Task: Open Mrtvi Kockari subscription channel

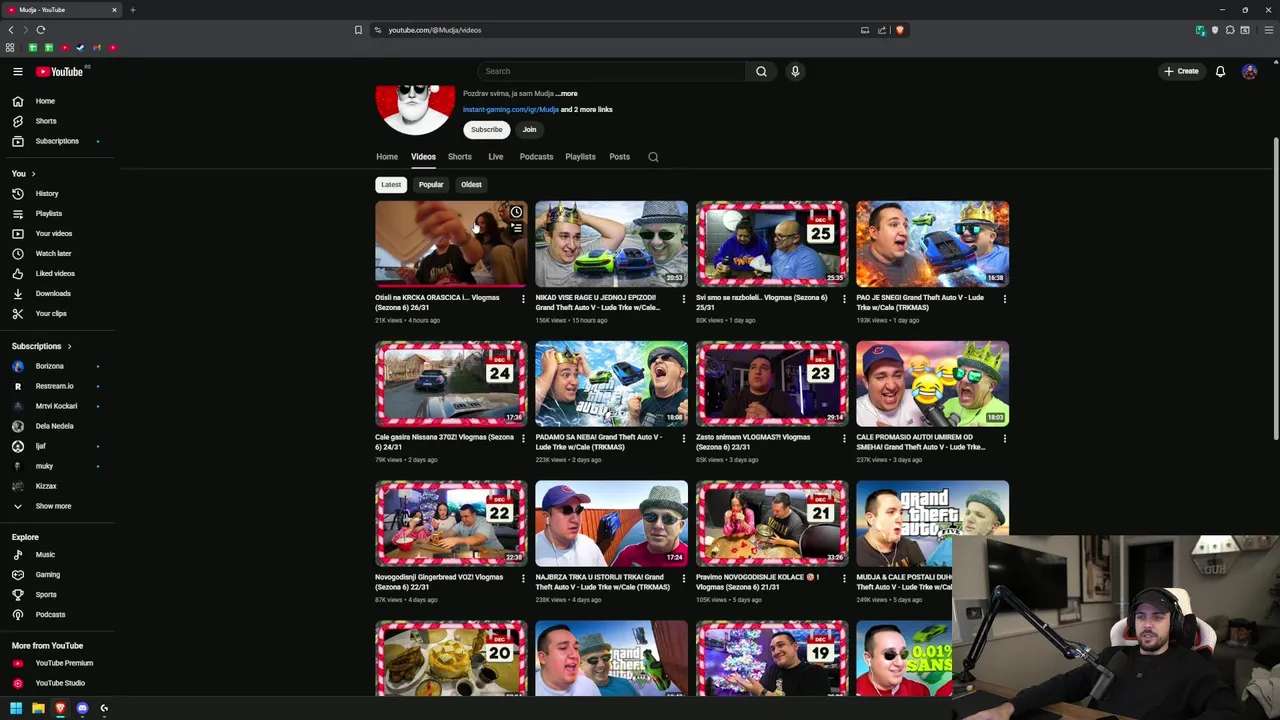Action: coord(58,406)
